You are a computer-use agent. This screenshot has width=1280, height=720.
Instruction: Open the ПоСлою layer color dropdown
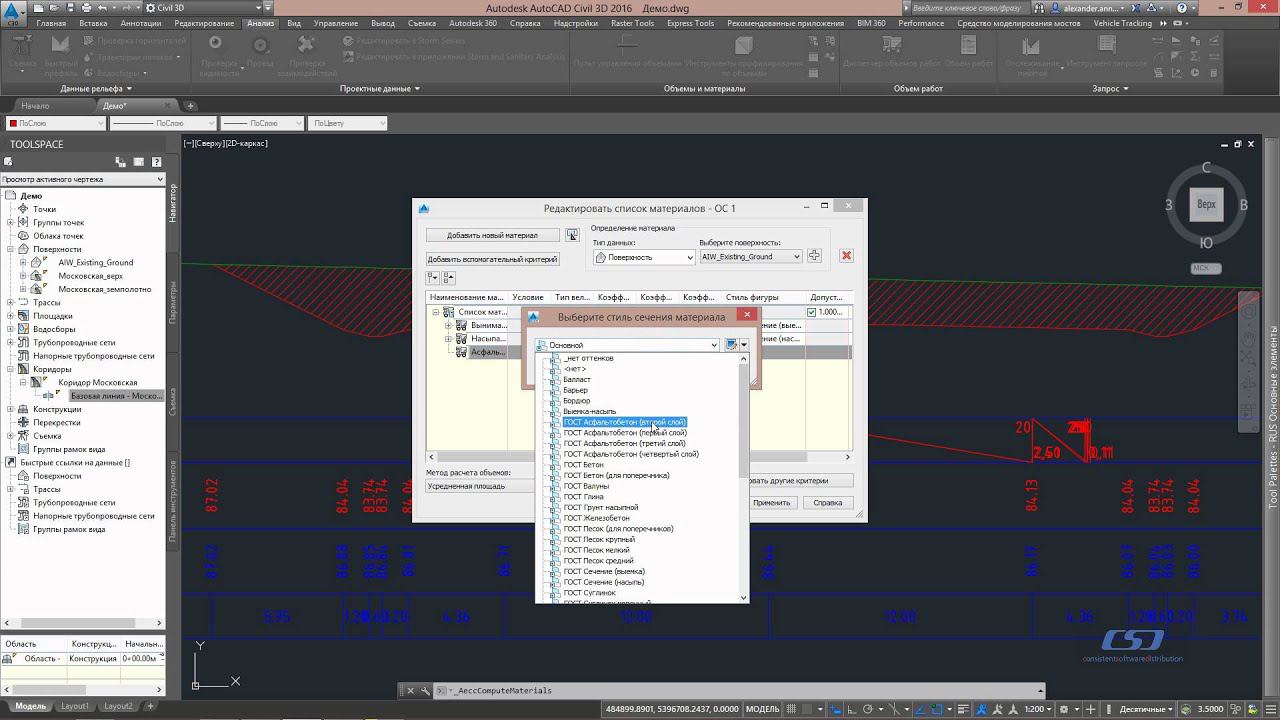point(55,123)
